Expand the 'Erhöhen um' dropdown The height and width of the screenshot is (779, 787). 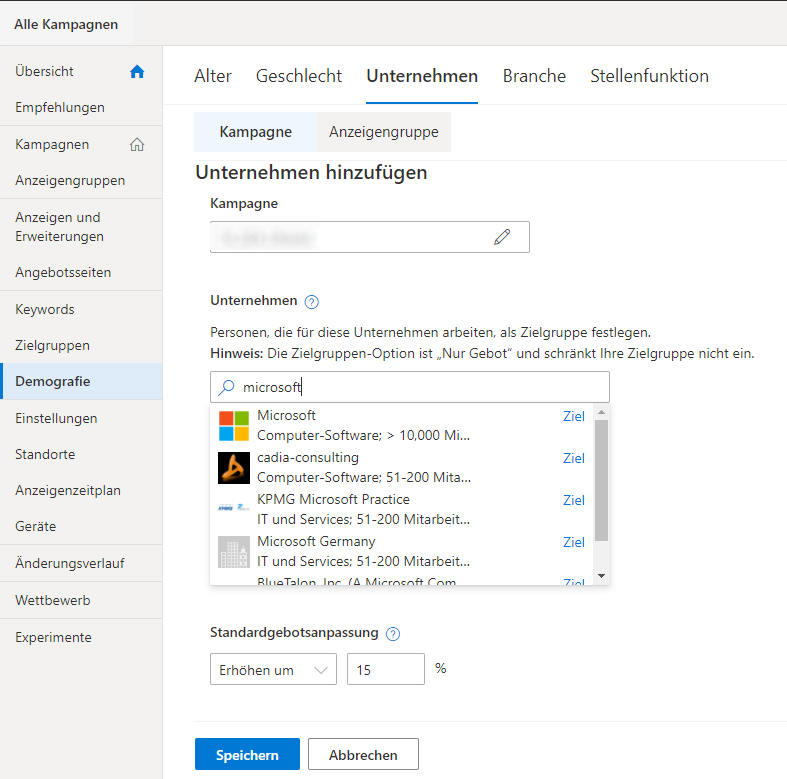273,669
